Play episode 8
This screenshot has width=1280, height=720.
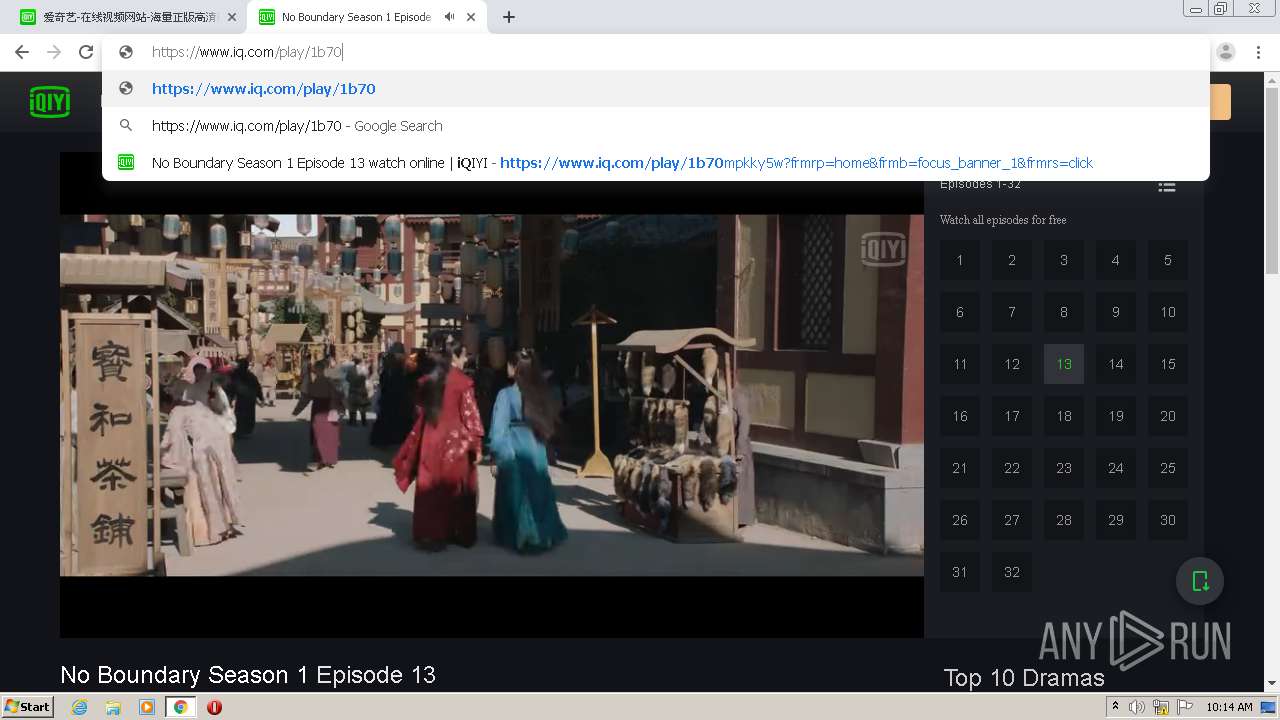point(1064,312)
